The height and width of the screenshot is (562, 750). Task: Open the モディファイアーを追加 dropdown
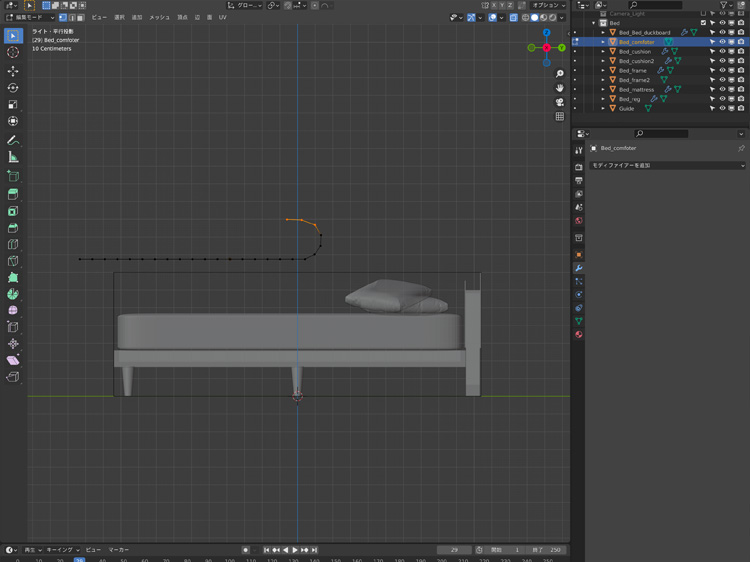coord(667,165)
